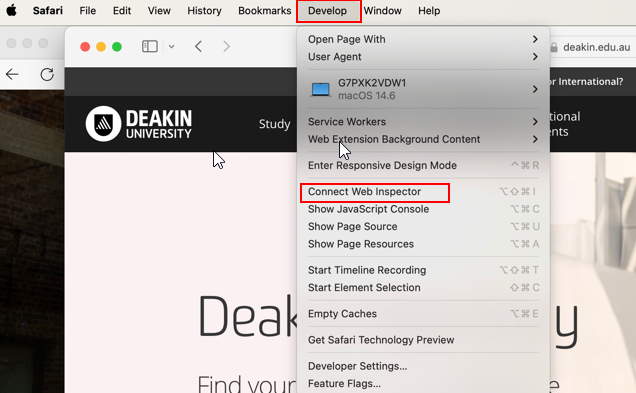Go forward with Safari forward chevron
636x393 pixels.
[x=226, y=47]
